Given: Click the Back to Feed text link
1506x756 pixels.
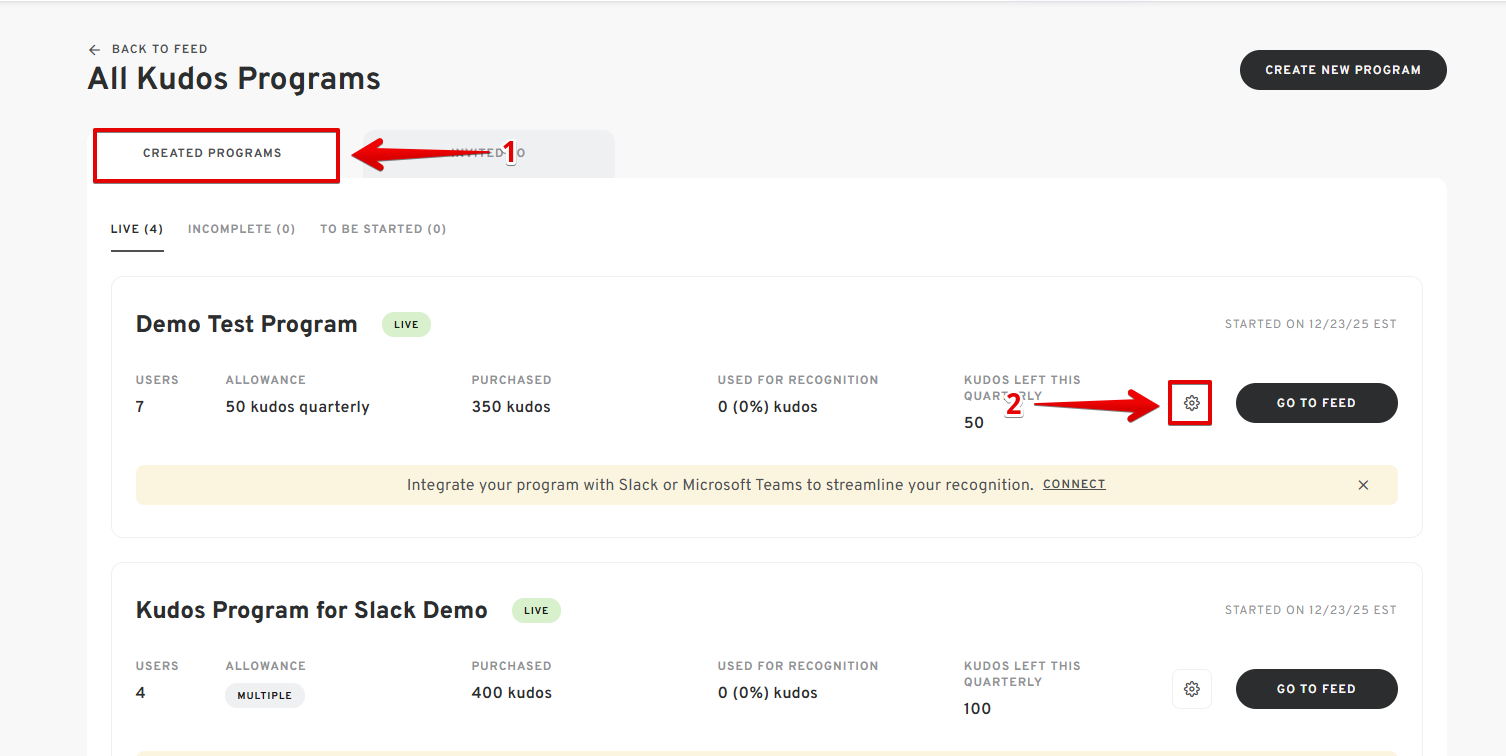Looking at the screenshot, I should pos(159,49).
